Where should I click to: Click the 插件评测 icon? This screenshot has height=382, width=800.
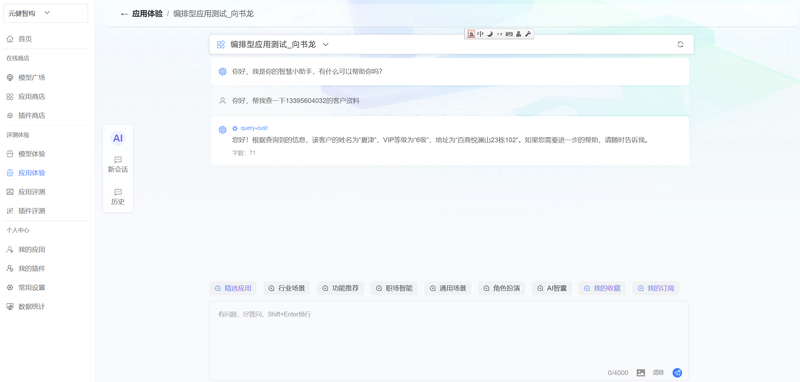tap(10, 211)
